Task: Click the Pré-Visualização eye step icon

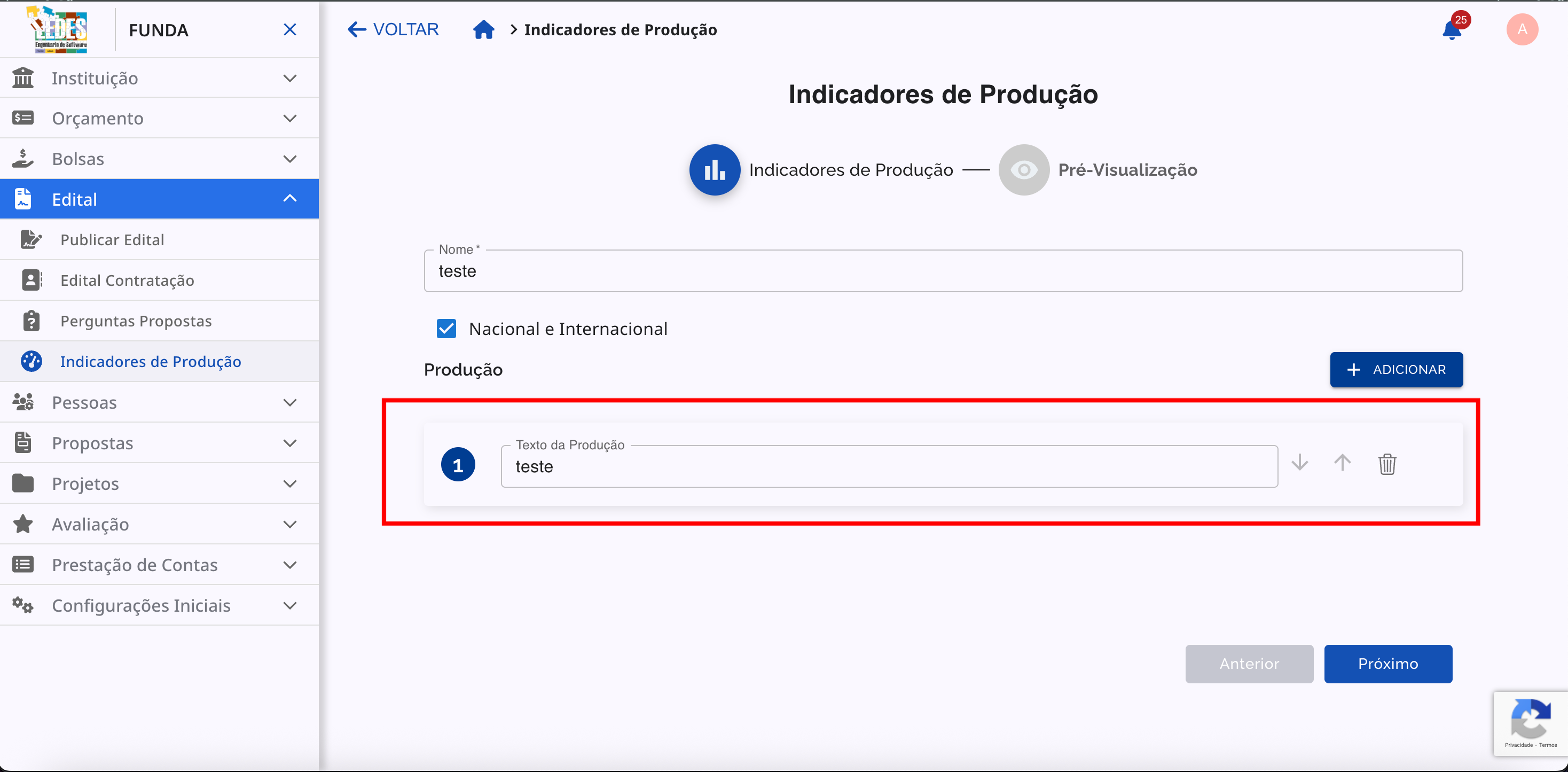Action: coord(1023,170)
